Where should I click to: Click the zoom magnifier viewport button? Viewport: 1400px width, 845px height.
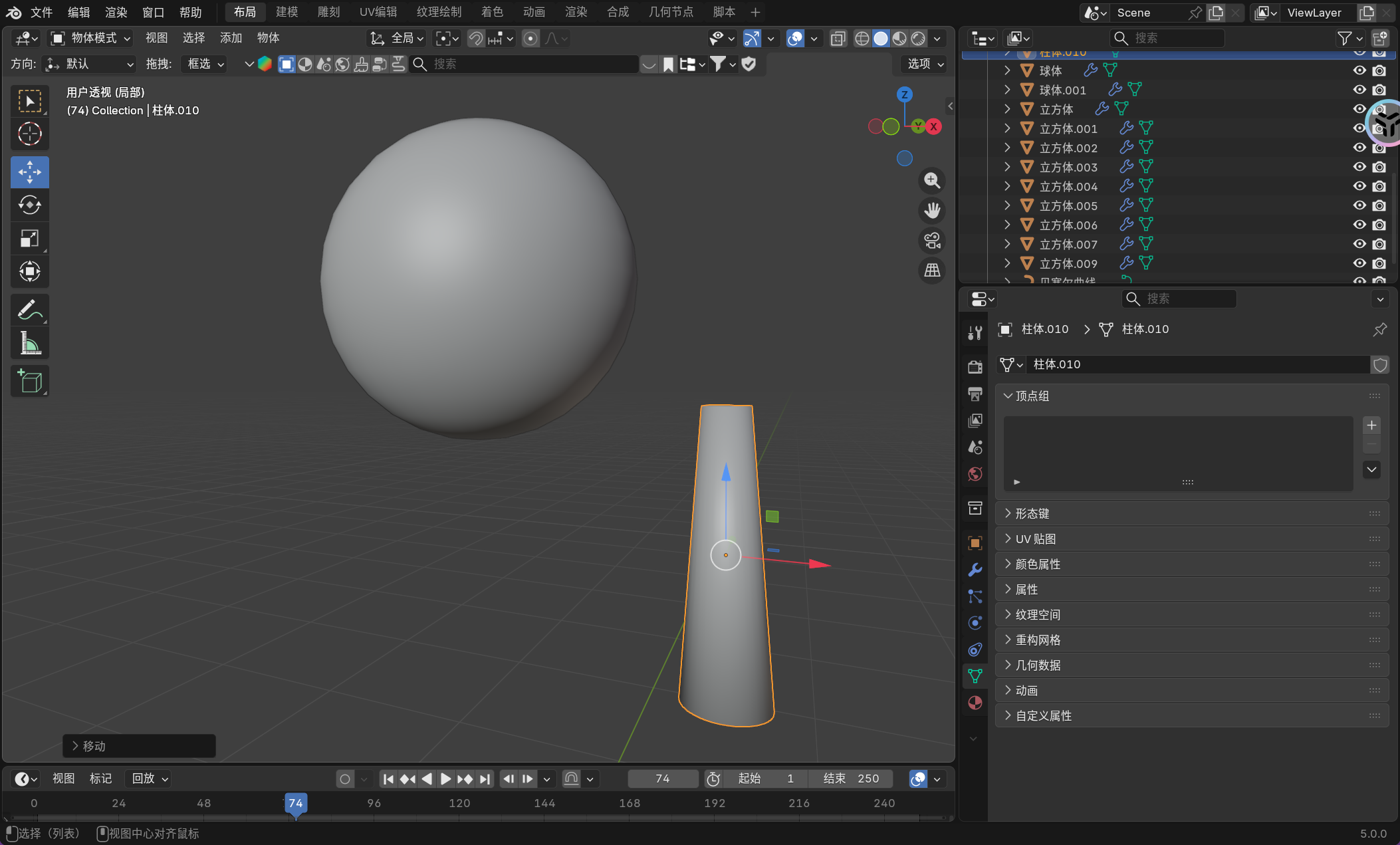(x=932, y=181)
